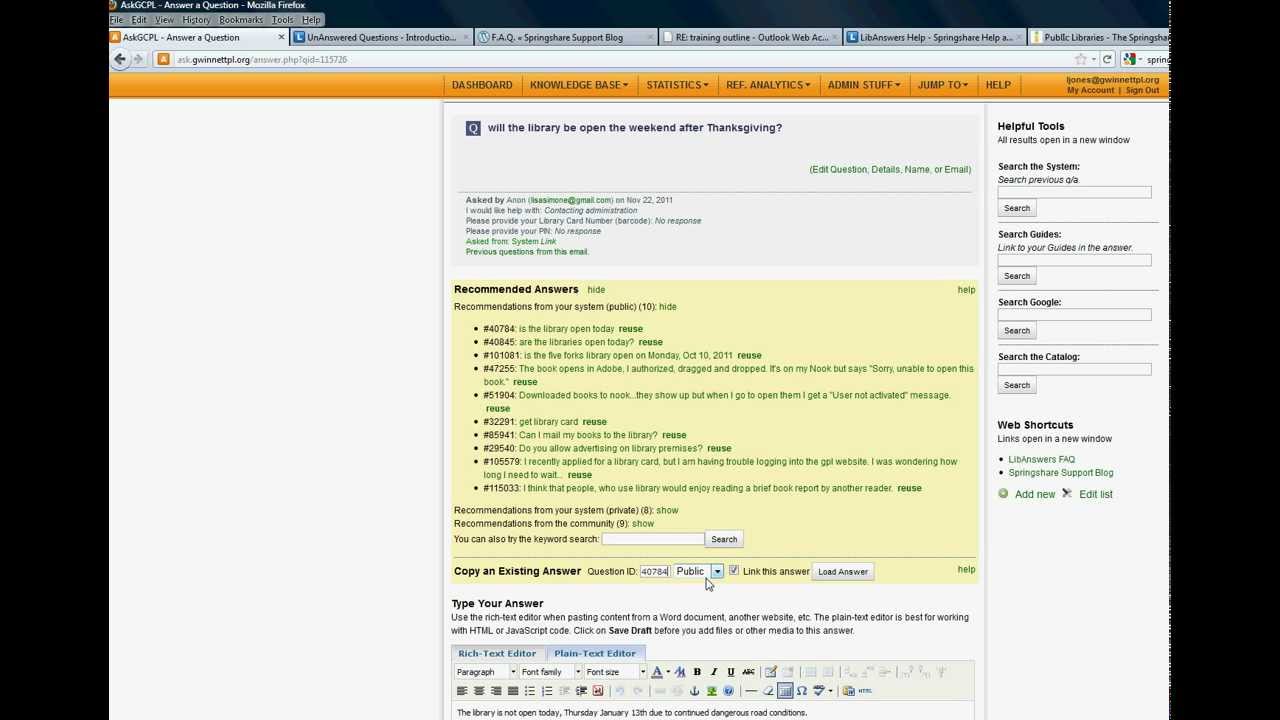Apply strikethrough formatting in the editor
The width and height of the screenshot is (1280, 720).
coord(748,672)
